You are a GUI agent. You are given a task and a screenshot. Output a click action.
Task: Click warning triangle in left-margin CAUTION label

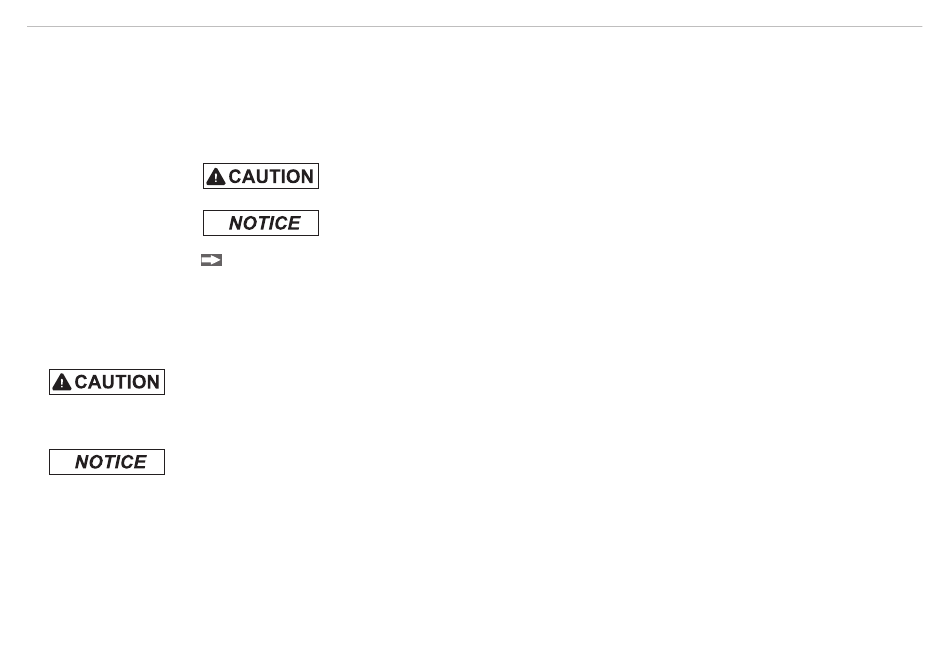pos(62,382)
